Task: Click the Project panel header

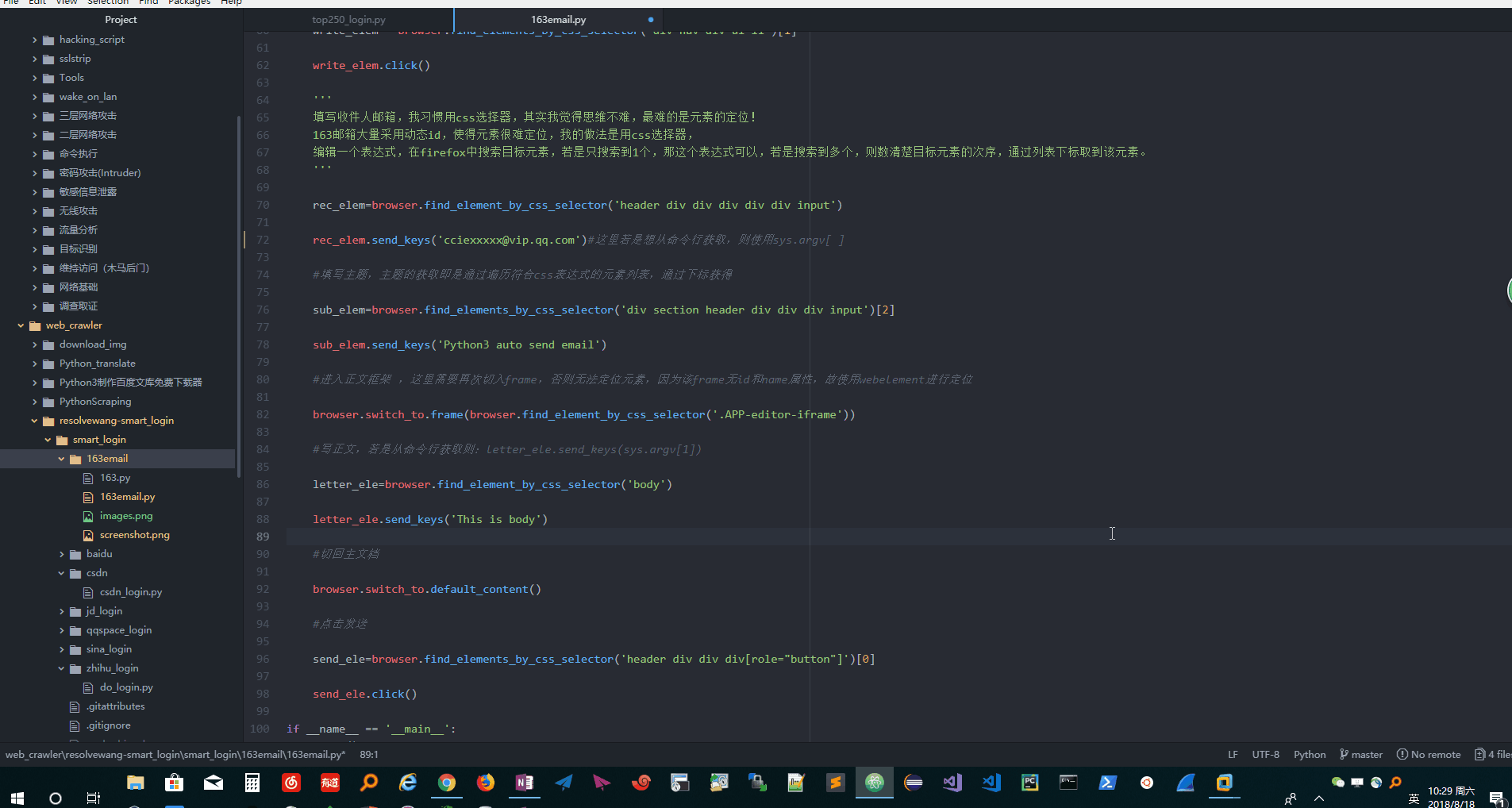Action: 121,20
